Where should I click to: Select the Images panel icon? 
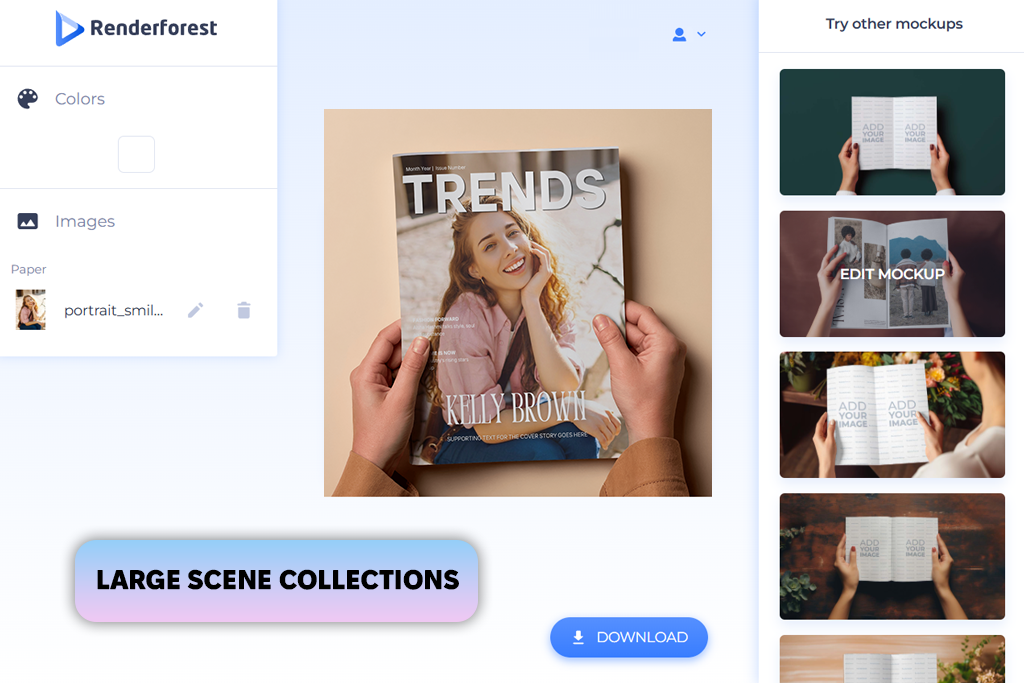coord(27,221)
